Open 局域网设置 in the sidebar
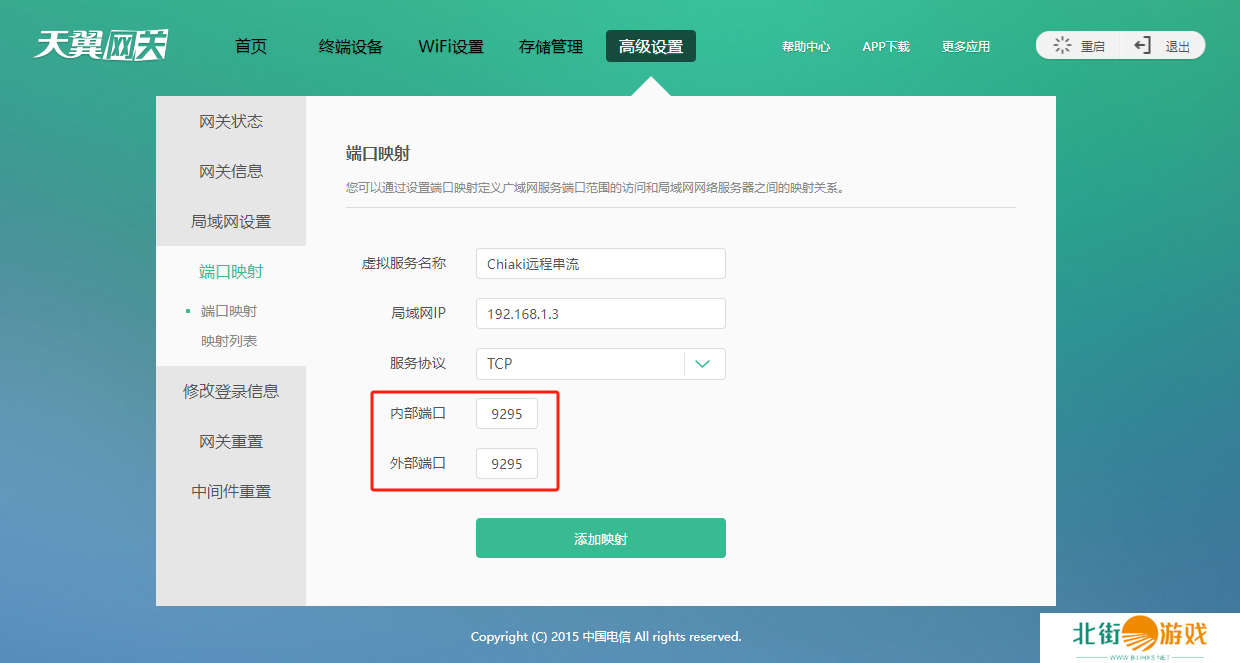This screenshot has height=663, width=1240. coord(231,221)
